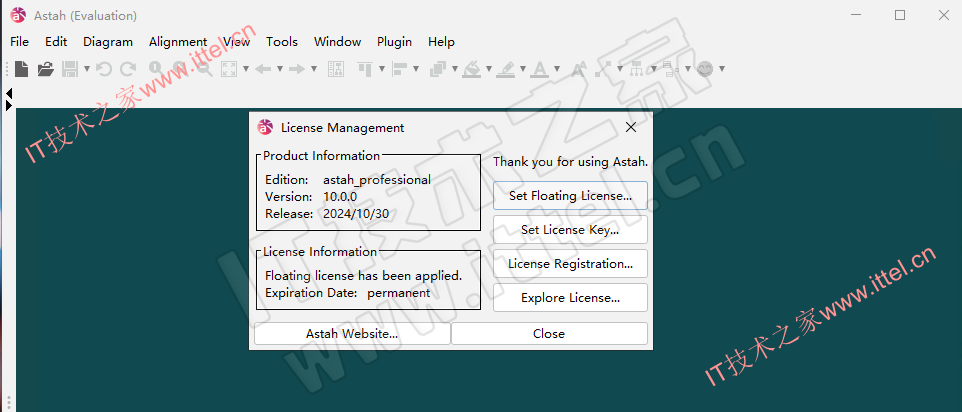Click the Astah logo in License Management title

tap(265, 127)
